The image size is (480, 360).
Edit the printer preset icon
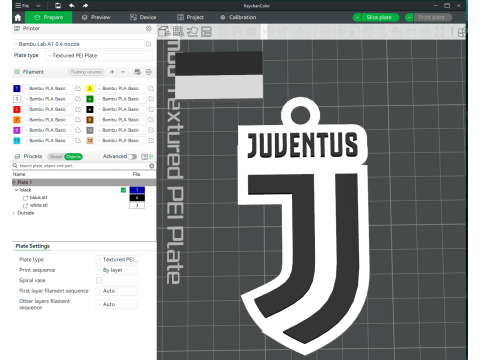click(149, 44)
